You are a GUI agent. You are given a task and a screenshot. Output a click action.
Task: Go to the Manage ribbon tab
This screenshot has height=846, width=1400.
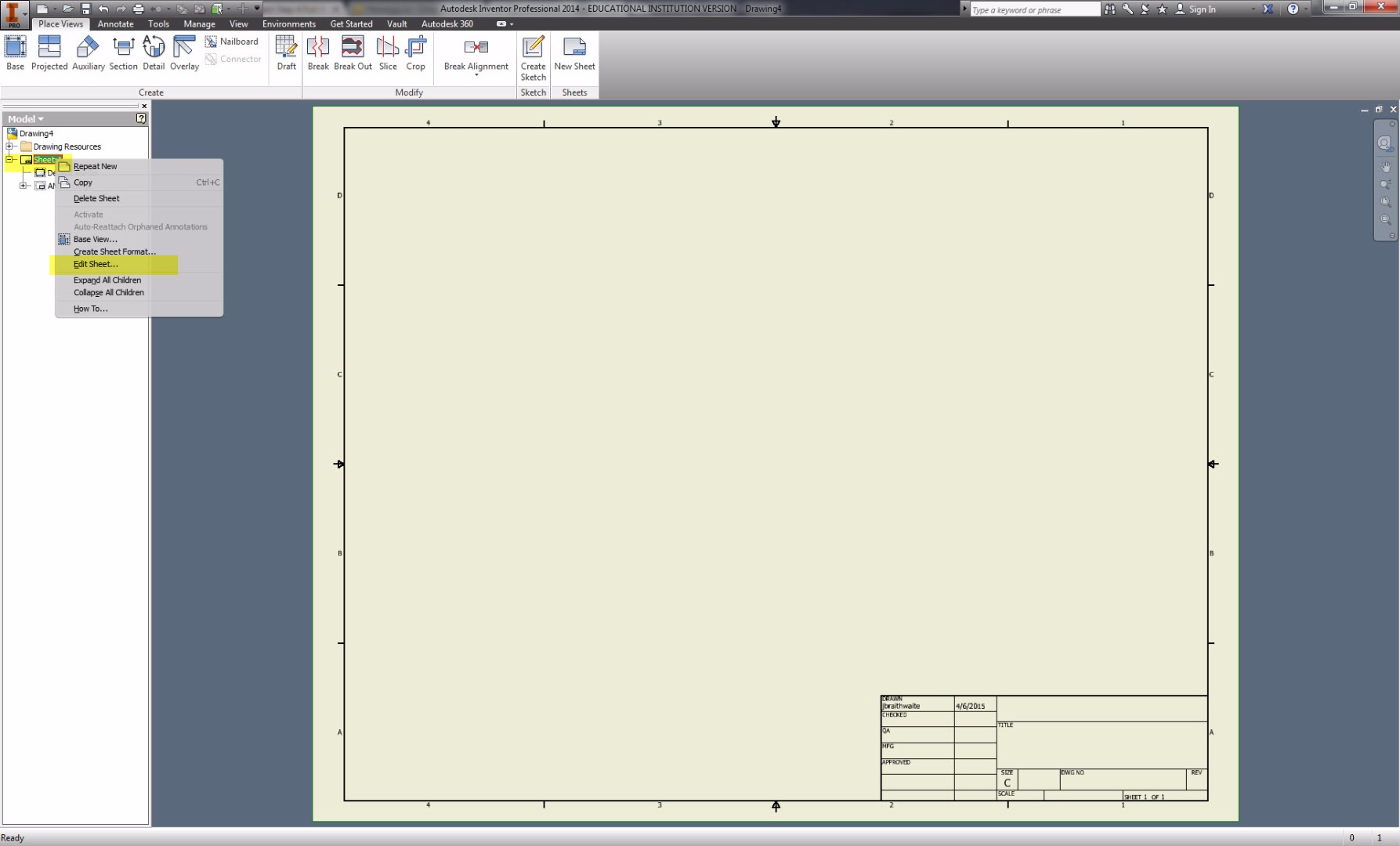point(199,24)
